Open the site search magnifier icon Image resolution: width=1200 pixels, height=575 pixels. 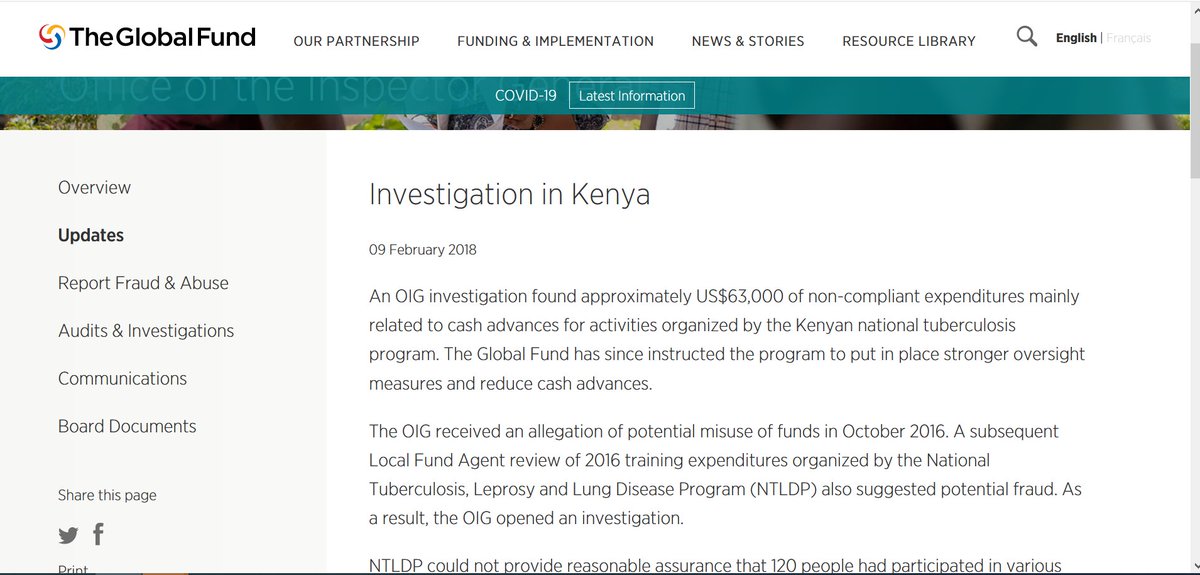click(1026, 38)
